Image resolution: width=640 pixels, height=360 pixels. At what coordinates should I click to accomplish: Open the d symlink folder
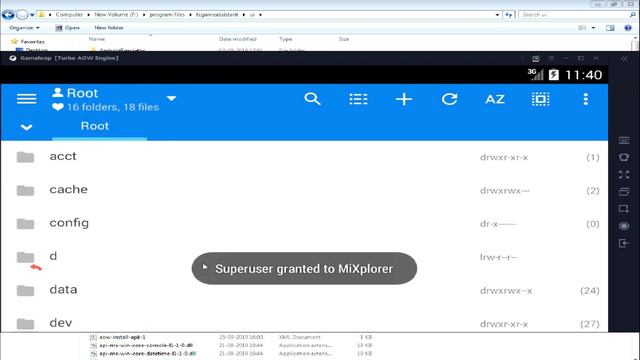click(304, 257)
